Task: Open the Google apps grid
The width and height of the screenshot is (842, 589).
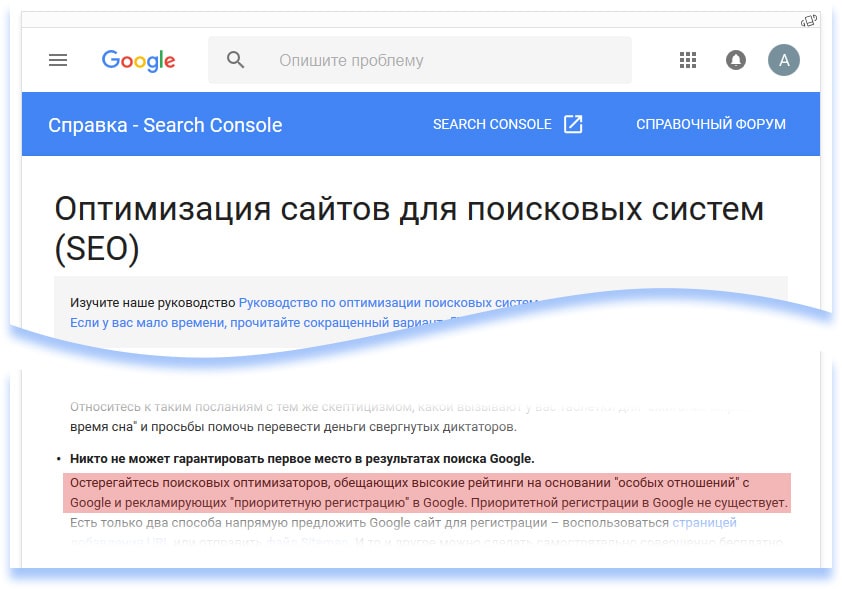Action: (688, 60)
